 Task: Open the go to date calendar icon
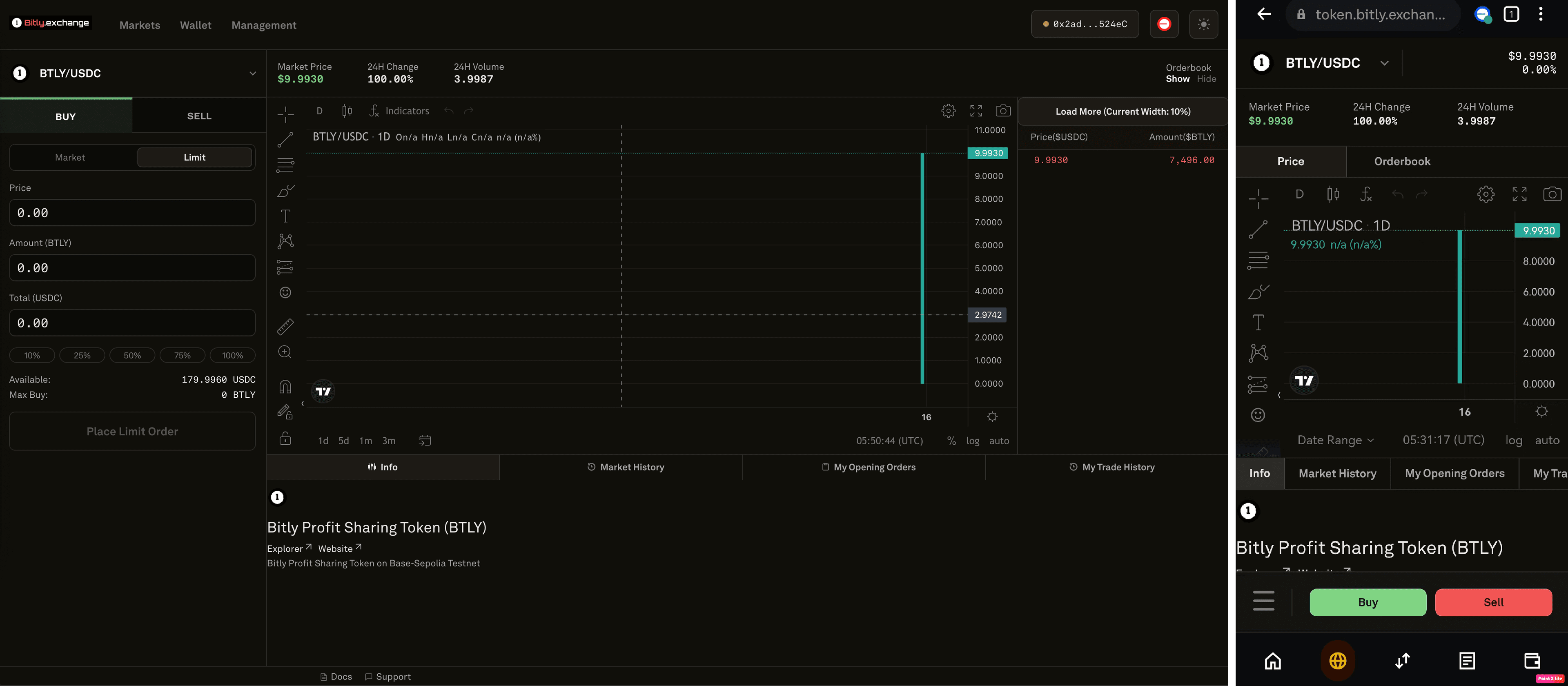425,440
